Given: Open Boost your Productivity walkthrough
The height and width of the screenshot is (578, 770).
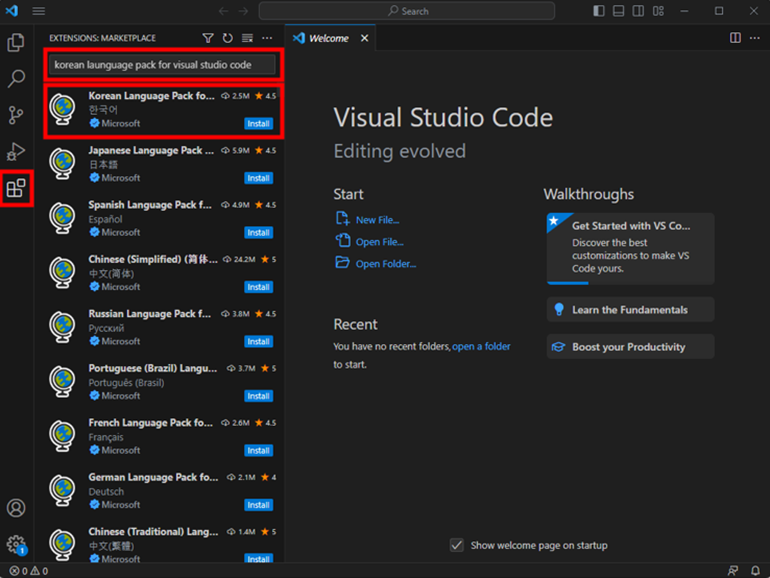Looking at the screenshot, I should coord(630,347).
